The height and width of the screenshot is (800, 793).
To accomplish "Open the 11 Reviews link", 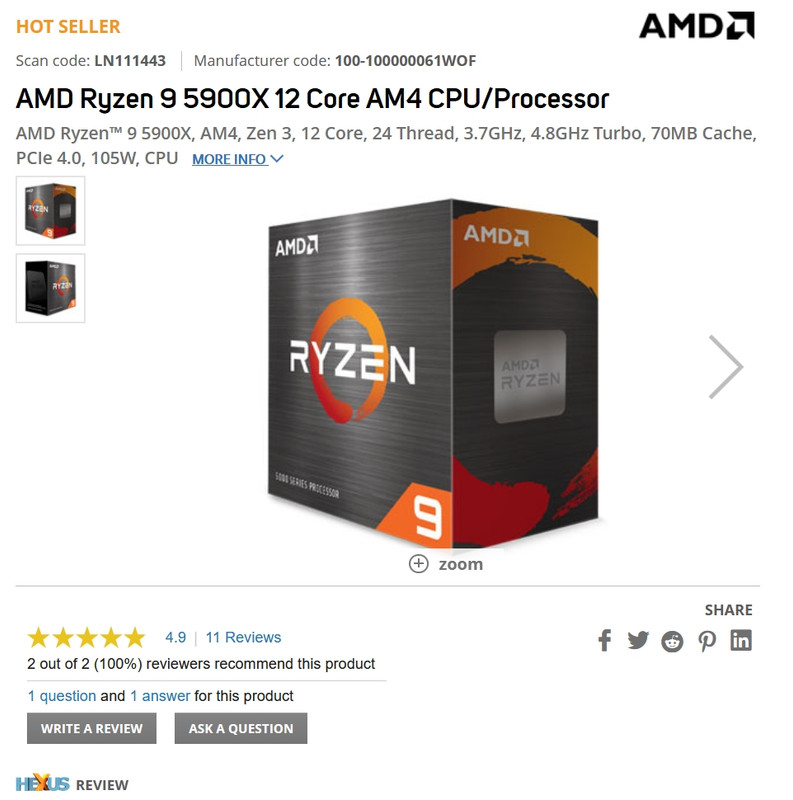I will (x=243, y=637).
